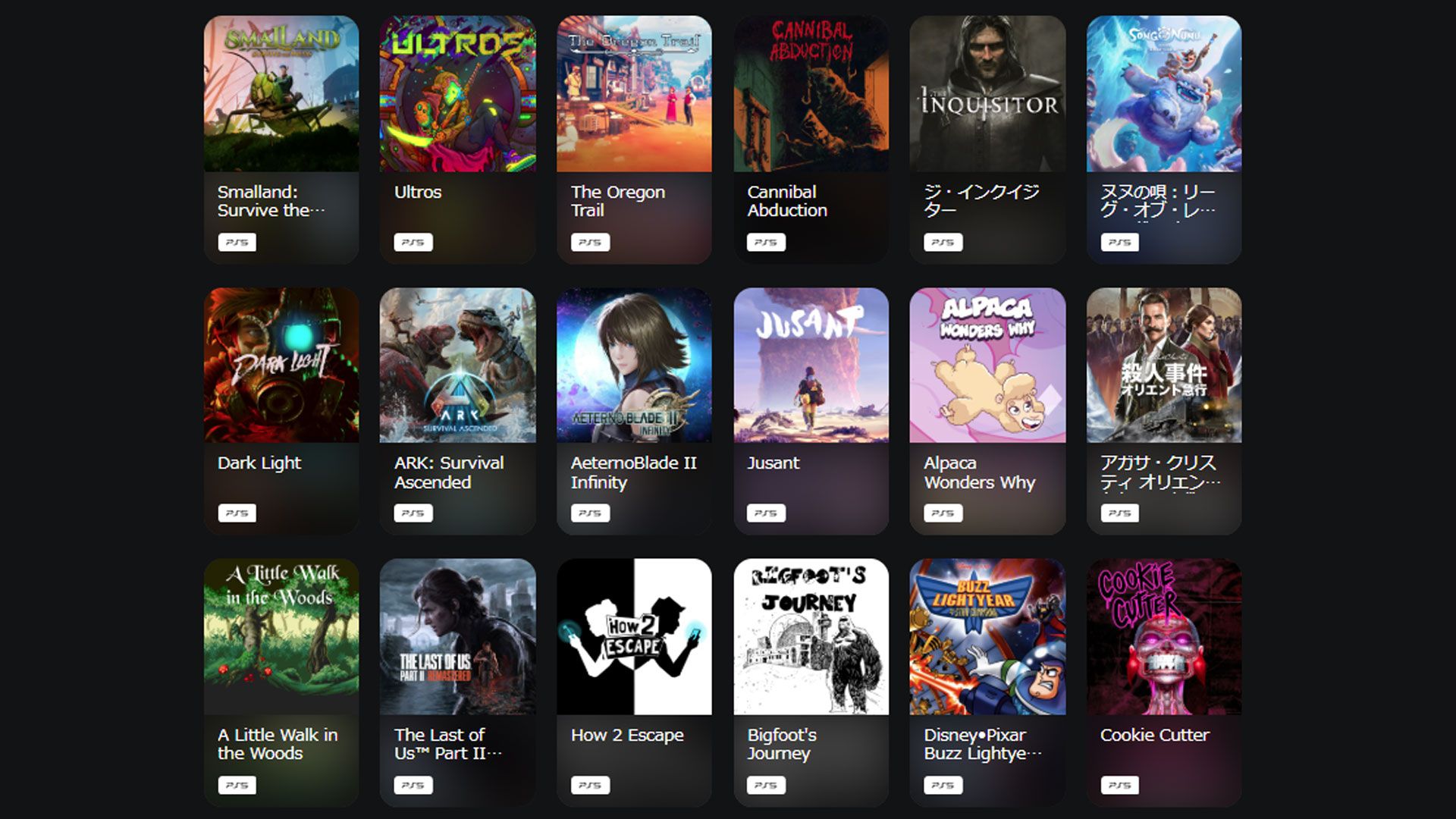Select the Ultros game cover image
Image resolution: width=1456 pixels, height=819 pixels.
(458, 93)
